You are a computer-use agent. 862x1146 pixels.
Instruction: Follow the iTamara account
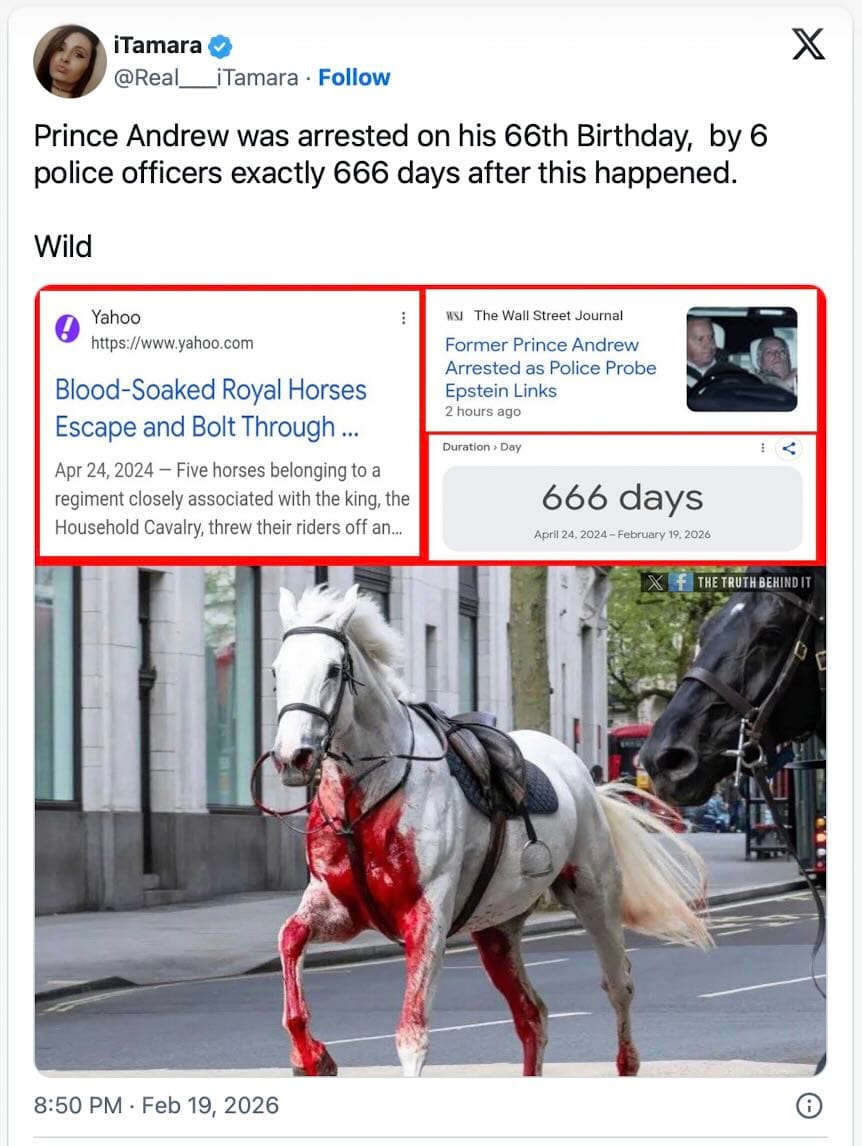pyautogui.click(x=354, y=77)
